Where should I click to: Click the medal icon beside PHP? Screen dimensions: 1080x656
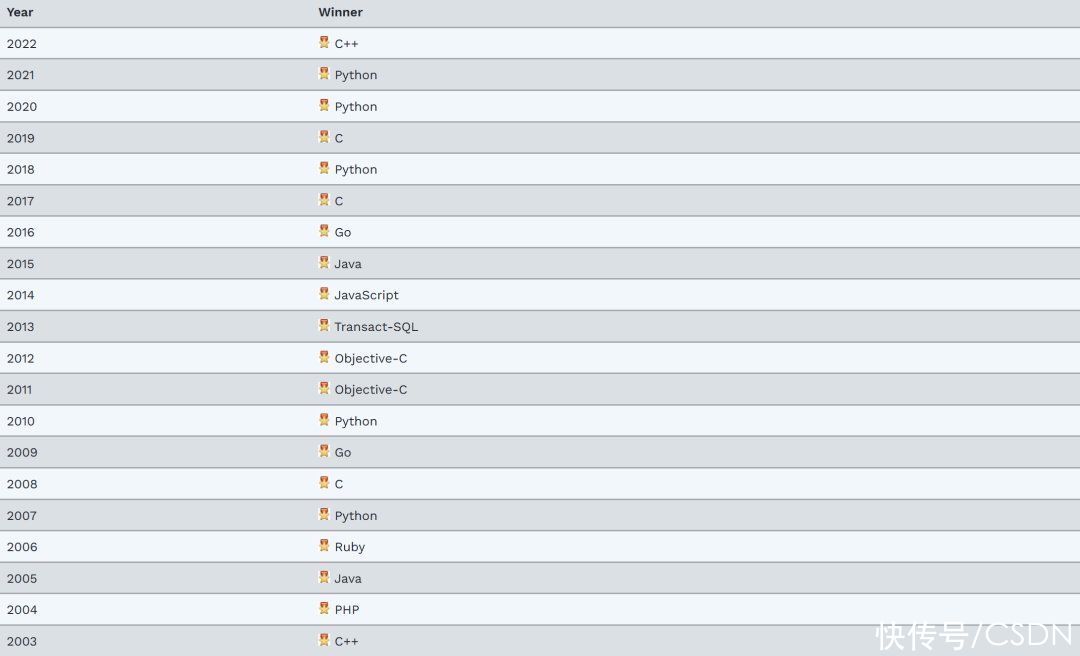(x=324, y=608)
